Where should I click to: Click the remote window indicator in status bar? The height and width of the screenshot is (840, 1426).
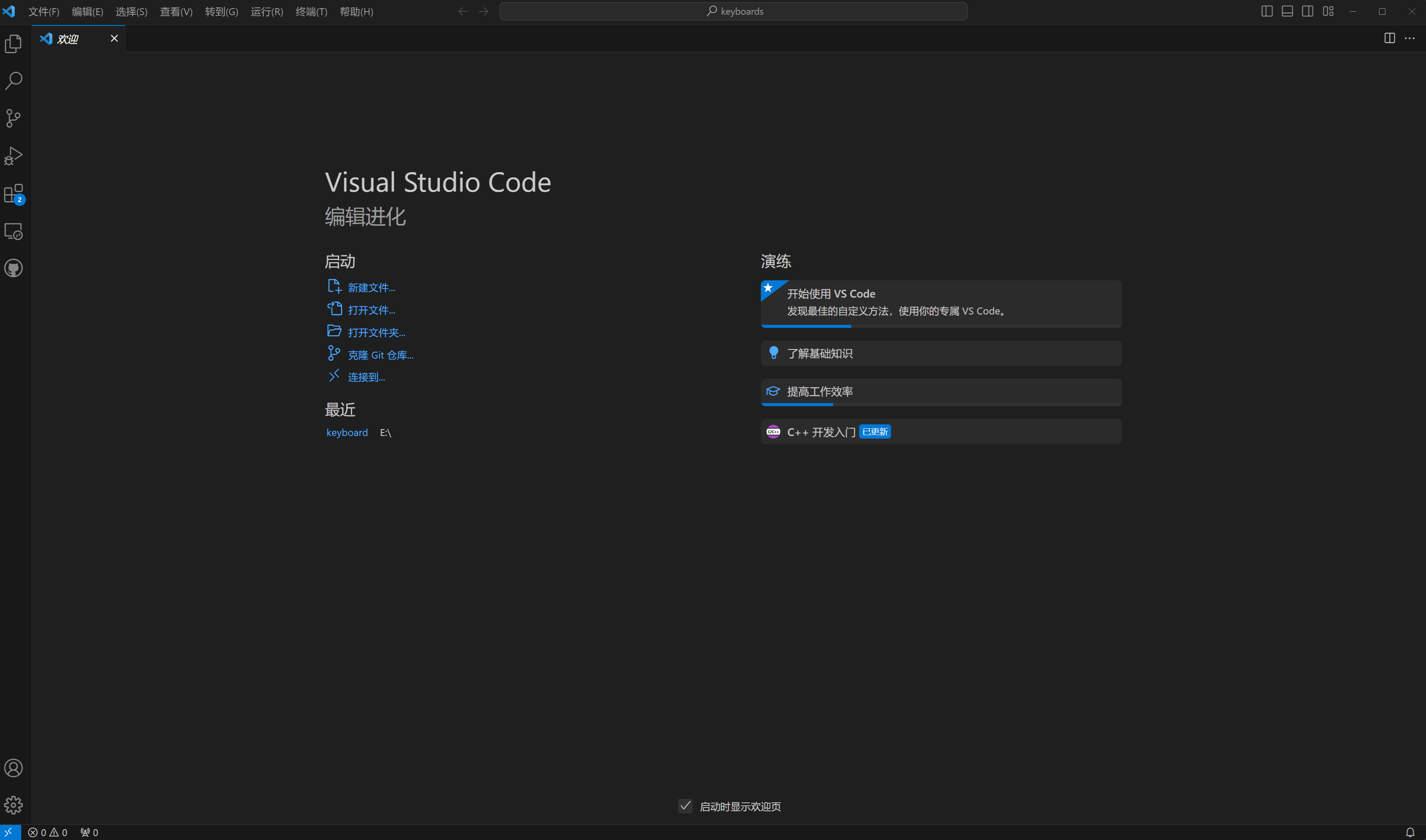[x=10, y=832]
